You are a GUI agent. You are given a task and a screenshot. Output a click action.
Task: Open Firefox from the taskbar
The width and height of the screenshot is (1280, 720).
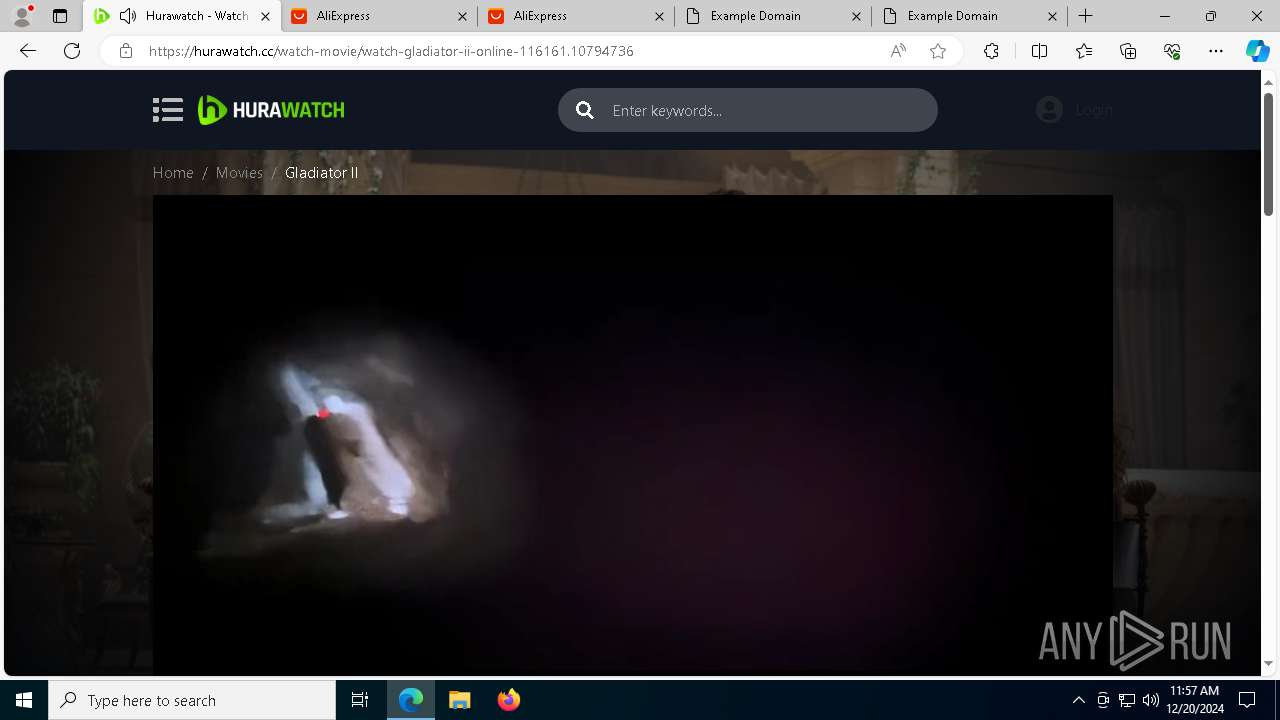click(x=508, y=700)
